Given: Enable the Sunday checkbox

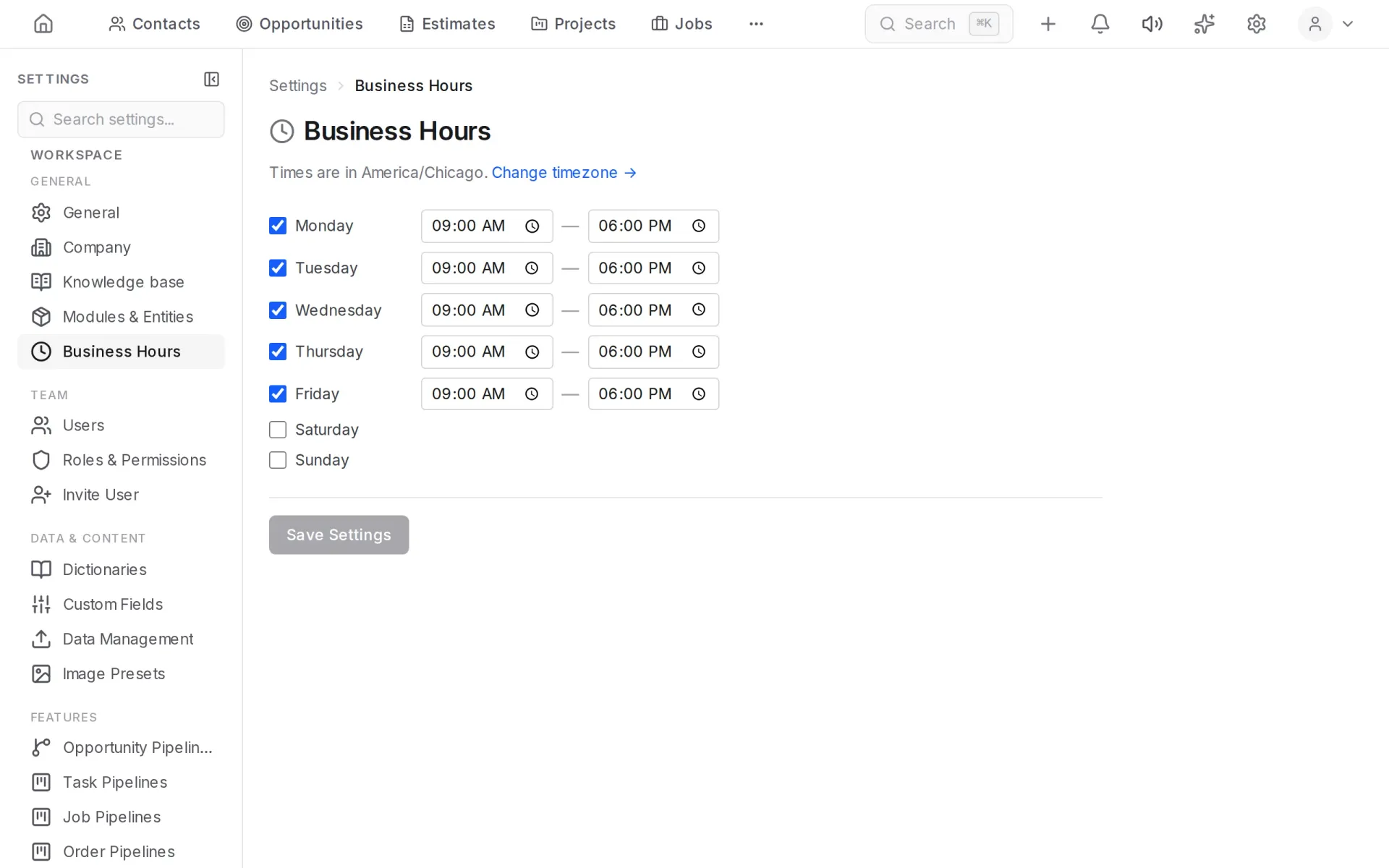Looking at the screenshot, I should 278,460.
